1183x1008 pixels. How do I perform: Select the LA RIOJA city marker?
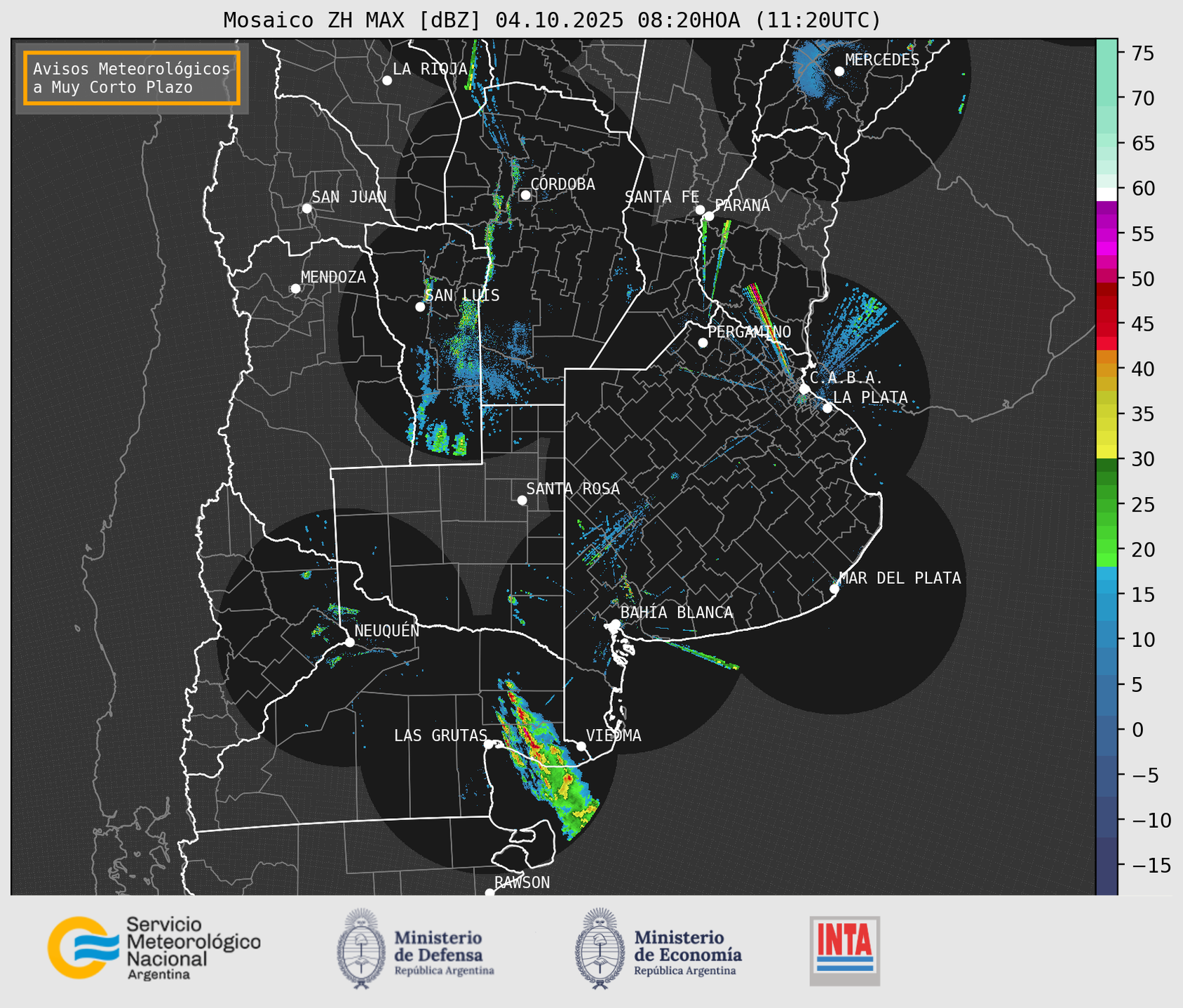[387, 81]
